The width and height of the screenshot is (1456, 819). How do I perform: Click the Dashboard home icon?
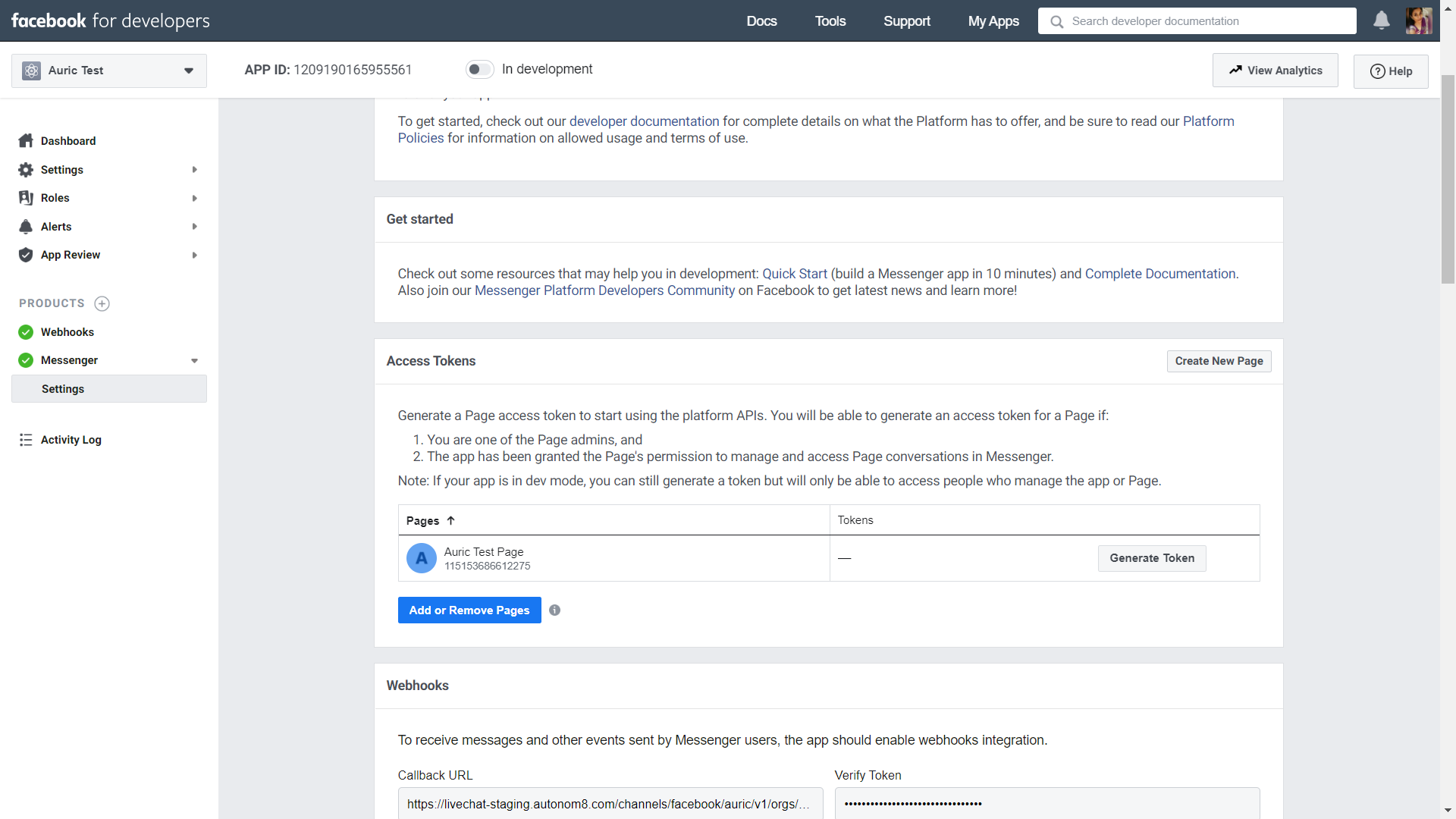click(26, 141)
